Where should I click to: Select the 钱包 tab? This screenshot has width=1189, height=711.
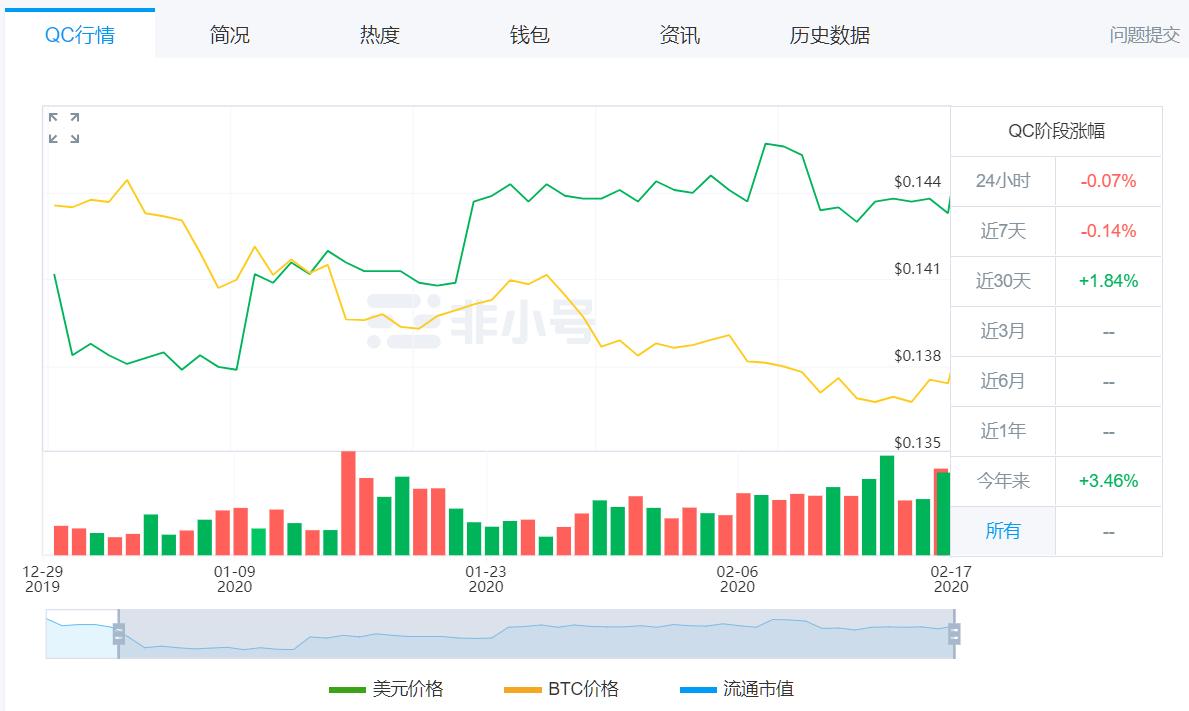(529, 35)
